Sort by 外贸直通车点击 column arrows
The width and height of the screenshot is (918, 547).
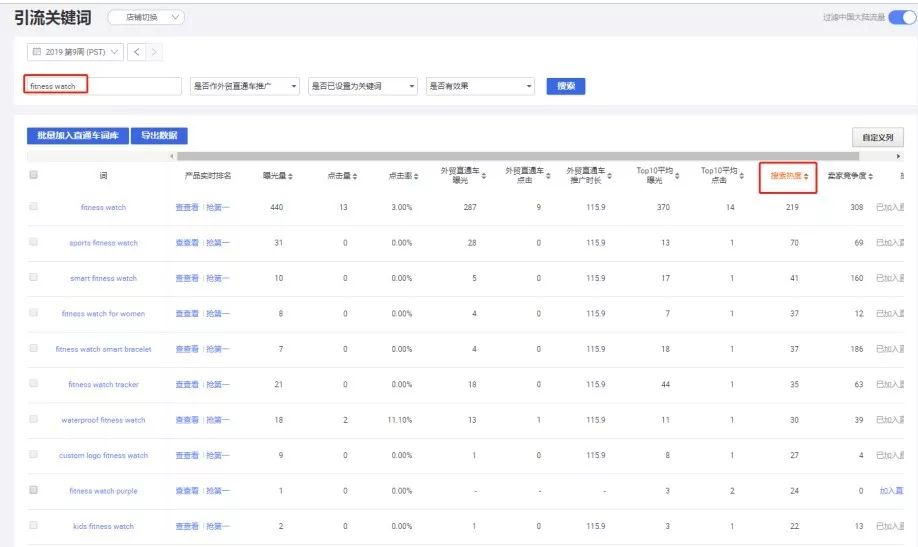point(548,176)
